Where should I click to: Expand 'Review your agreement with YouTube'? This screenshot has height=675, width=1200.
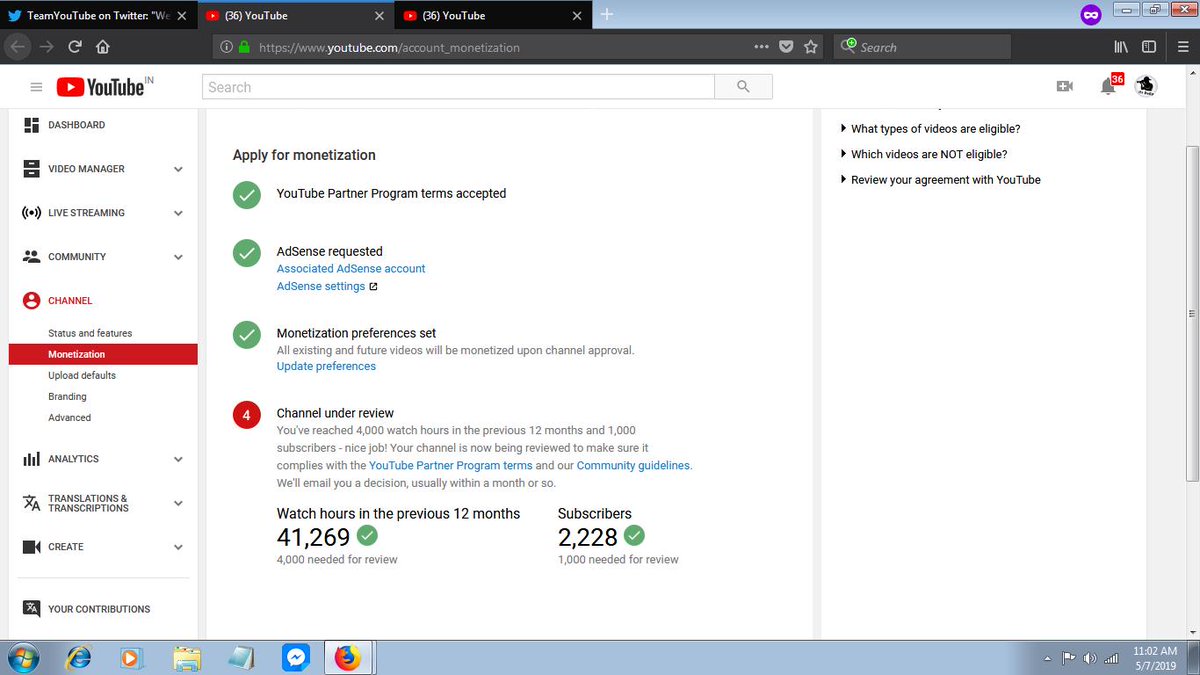(940, 180)
